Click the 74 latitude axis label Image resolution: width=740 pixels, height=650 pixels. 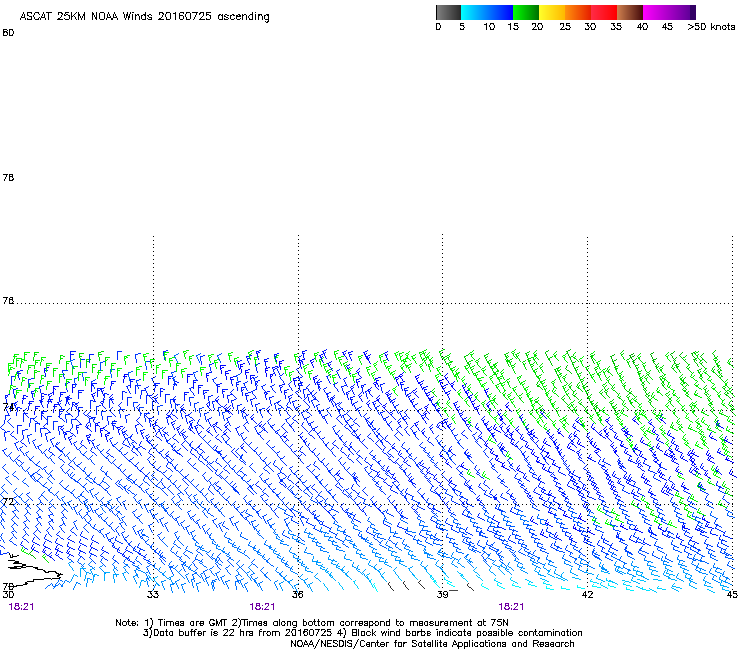tap(8, 407)
